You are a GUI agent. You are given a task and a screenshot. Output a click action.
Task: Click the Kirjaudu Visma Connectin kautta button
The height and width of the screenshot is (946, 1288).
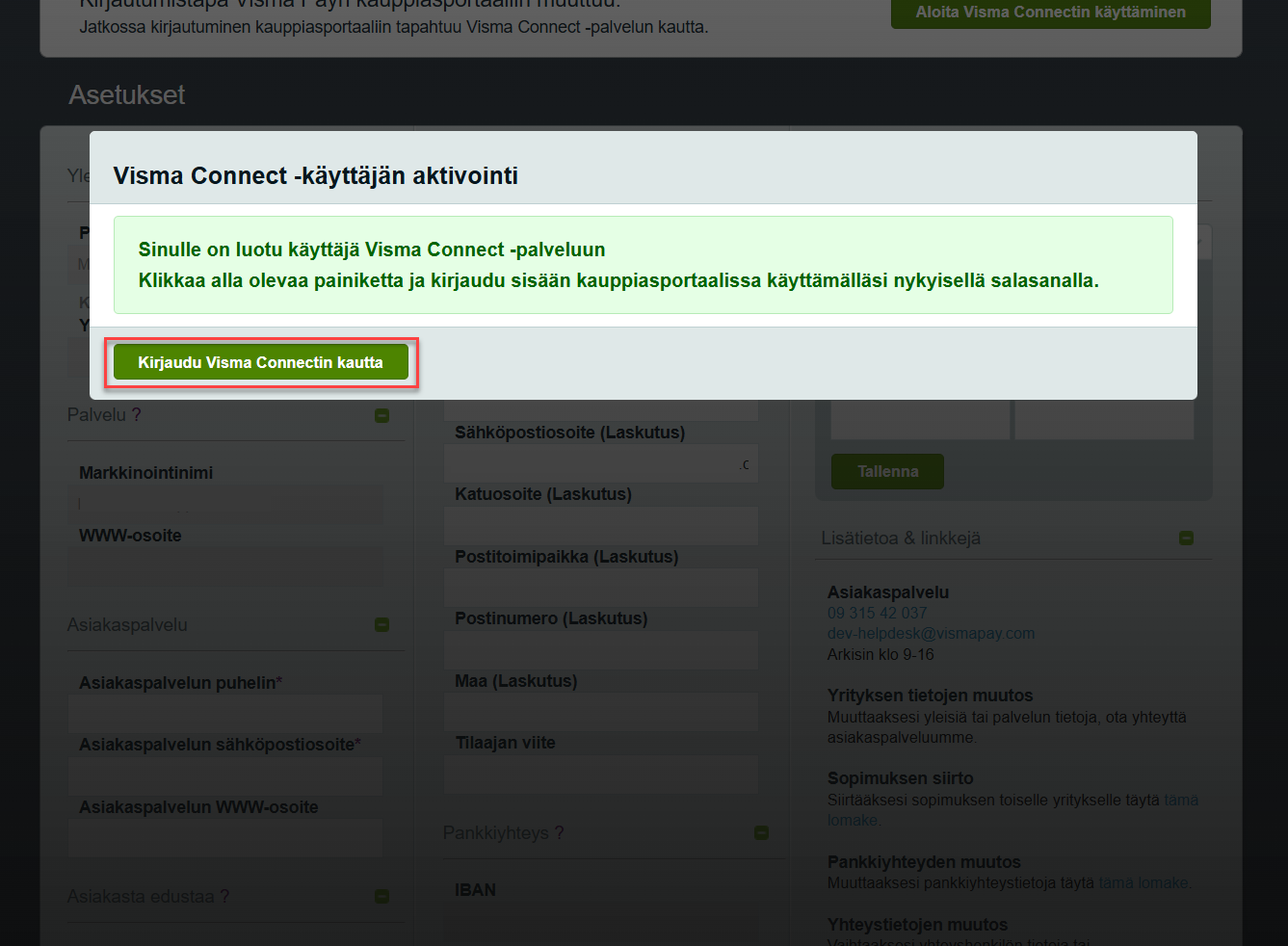point(261,362)
